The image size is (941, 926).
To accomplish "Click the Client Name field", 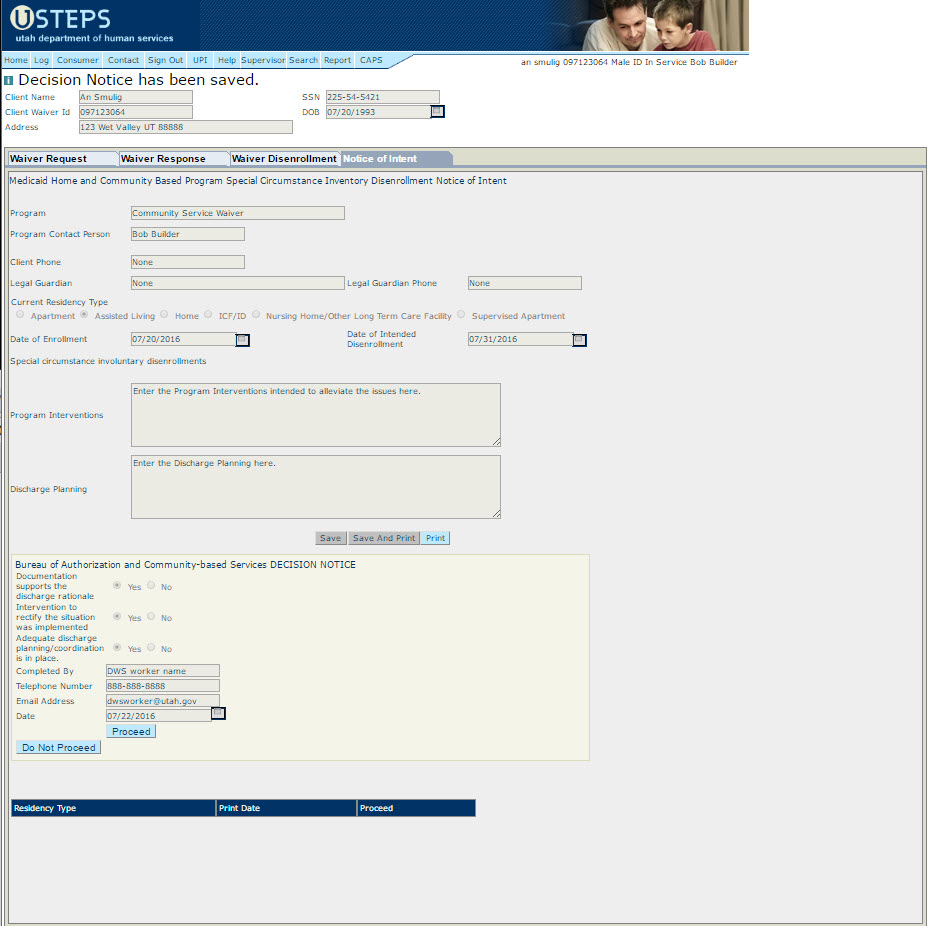I will point(136,97).
